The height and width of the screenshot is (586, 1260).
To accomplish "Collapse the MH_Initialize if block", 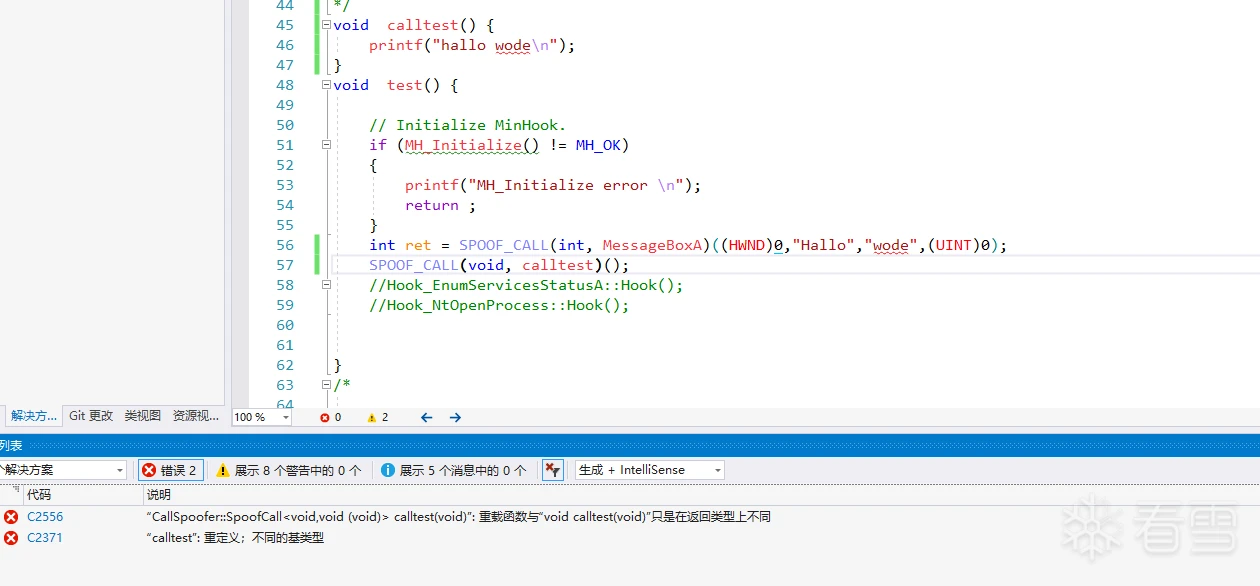I will 326,145.
